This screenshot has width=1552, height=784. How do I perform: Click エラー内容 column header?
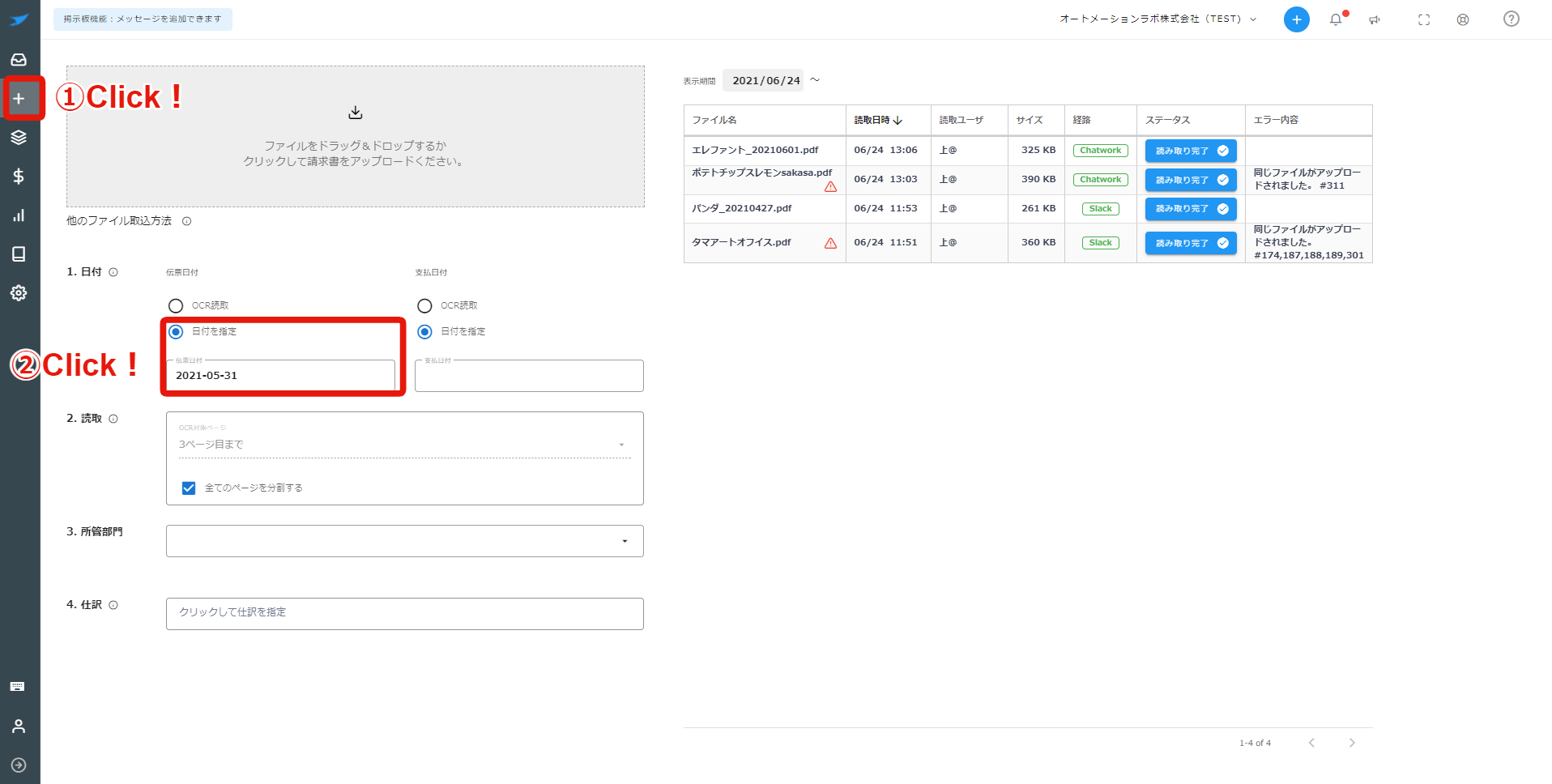coord(1277,120)
